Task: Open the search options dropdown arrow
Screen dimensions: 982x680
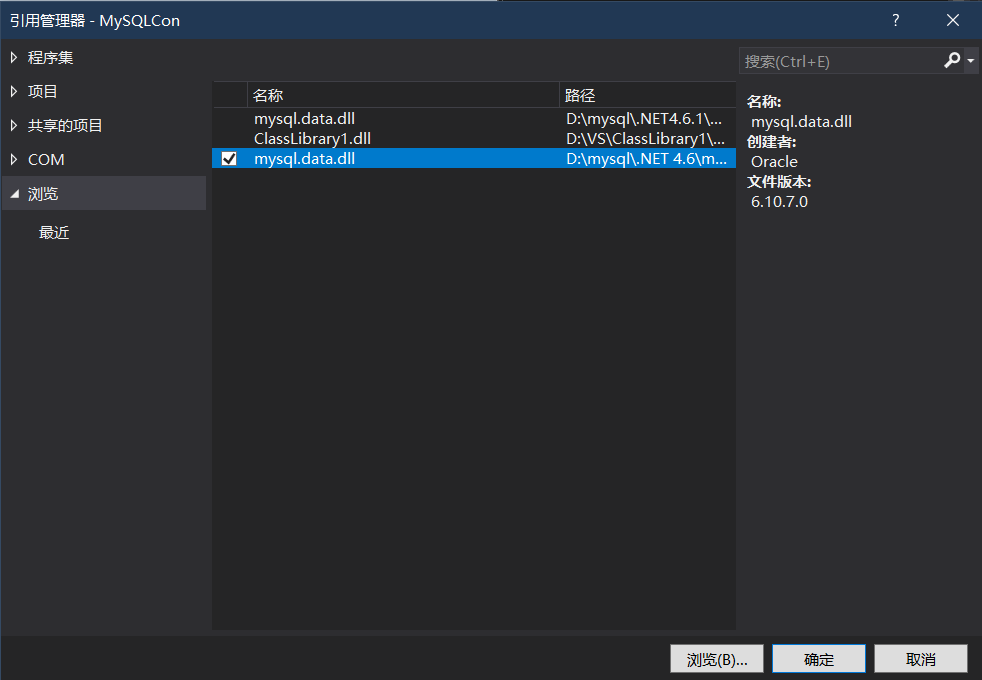Action: point(968,60)
